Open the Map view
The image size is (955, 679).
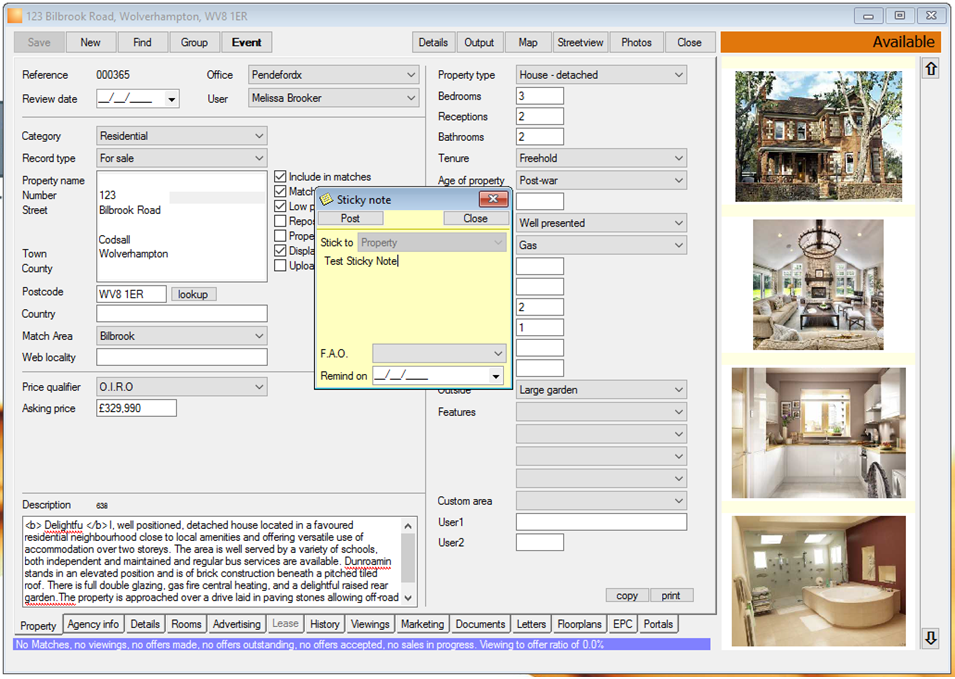click(x=528, y=42)
